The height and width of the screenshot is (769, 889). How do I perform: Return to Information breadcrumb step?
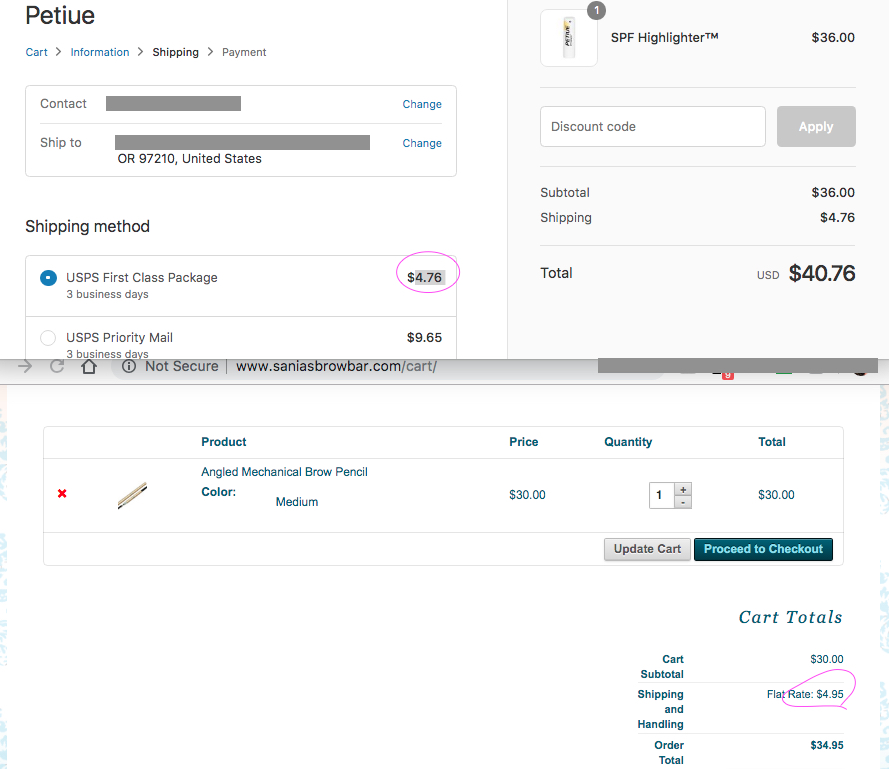pos(99,52)
